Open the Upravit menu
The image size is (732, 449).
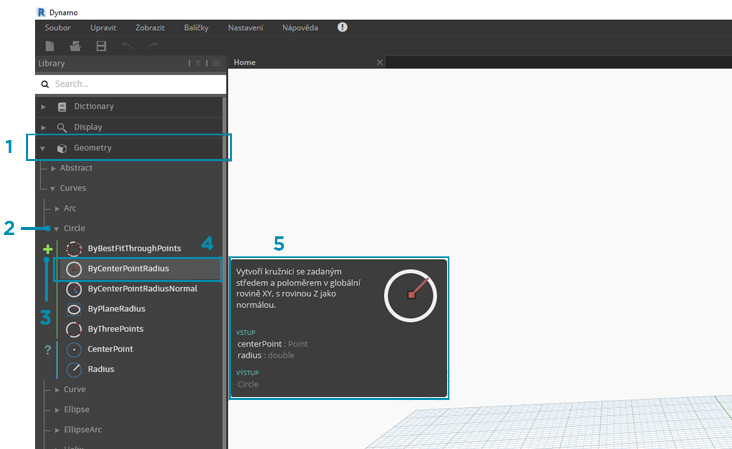103,28
